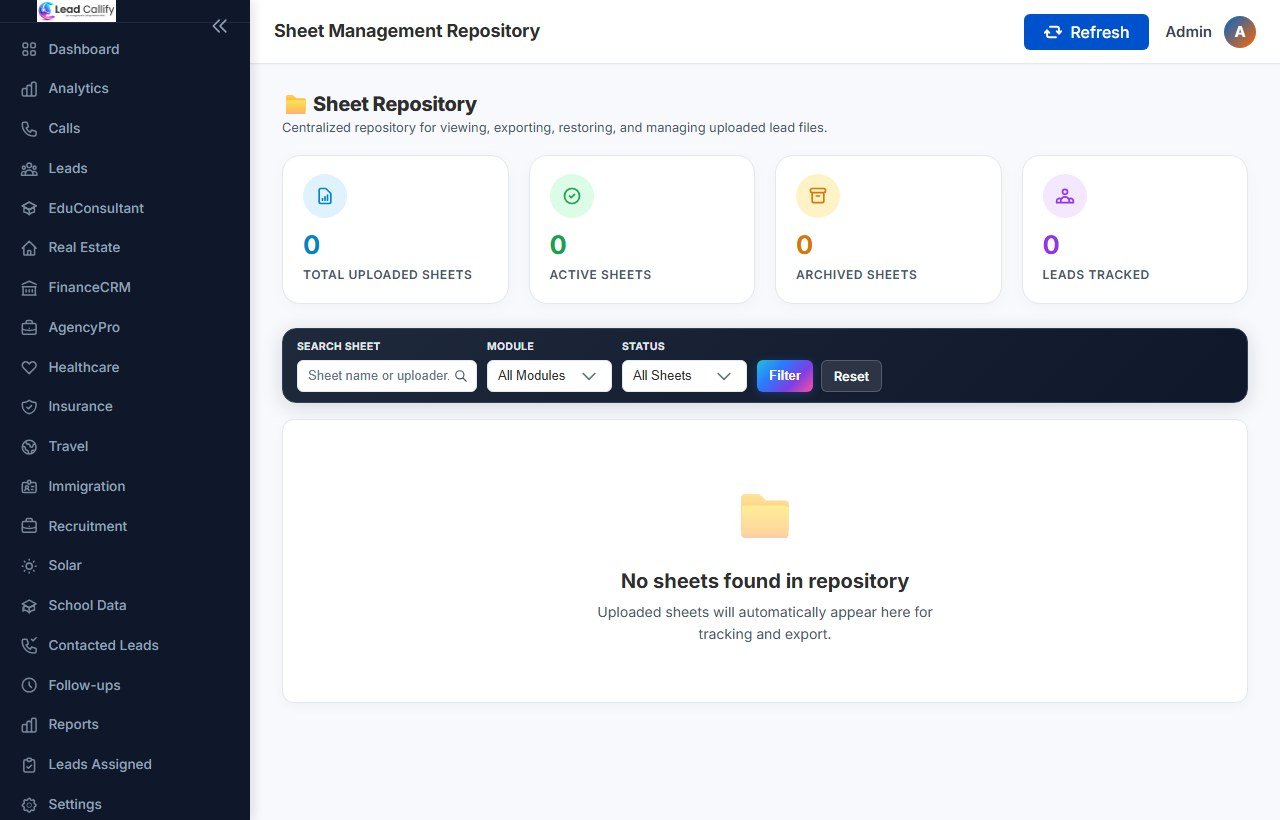
Task: Click the Contacted Leads phone-check icon
Action: pyautogui.click(x=29, y=646)
